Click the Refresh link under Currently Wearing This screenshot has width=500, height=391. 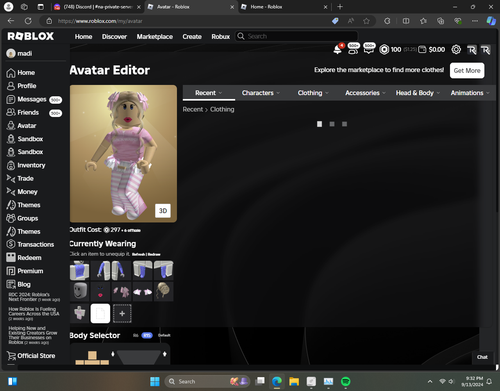pos(138,254)
